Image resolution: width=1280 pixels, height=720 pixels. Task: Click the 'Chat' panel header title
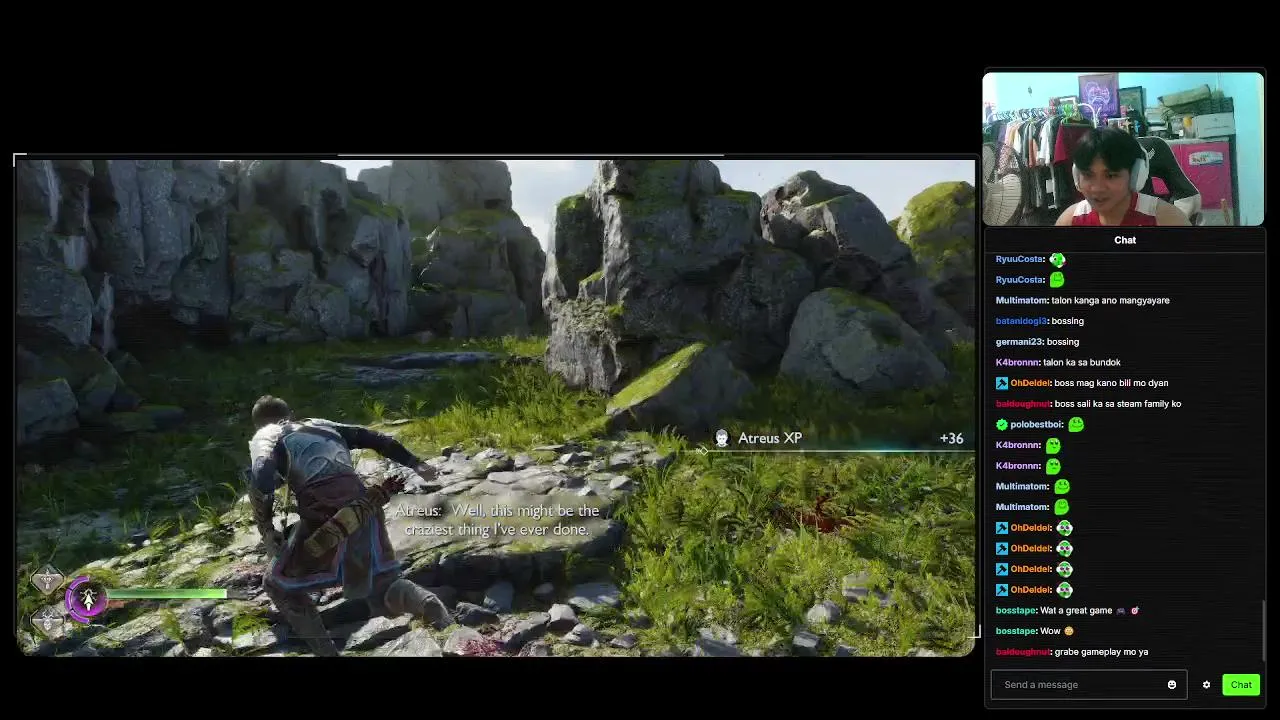click(1125, 240)
